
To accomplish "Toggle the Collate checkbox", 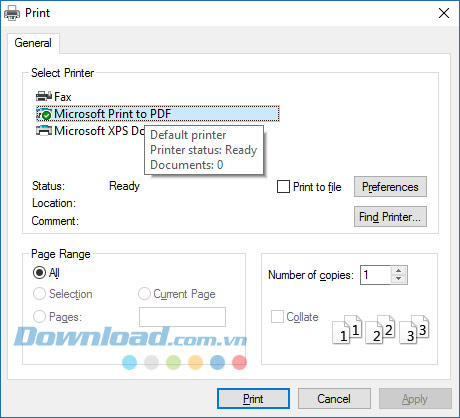I will coord(277,317).
